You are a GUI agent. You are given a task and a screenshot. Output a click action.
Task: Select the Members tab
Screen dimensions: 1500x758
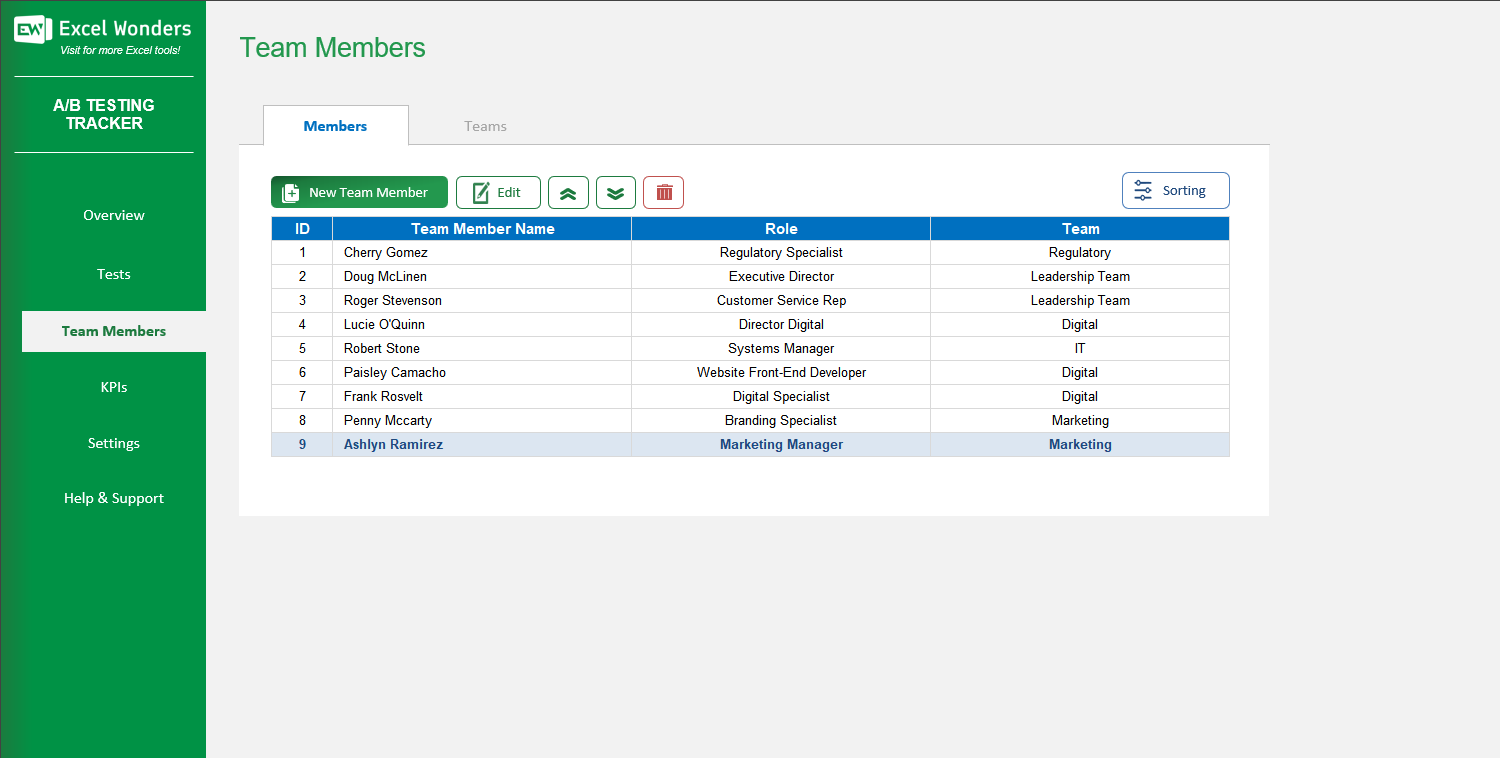(335, 125)
